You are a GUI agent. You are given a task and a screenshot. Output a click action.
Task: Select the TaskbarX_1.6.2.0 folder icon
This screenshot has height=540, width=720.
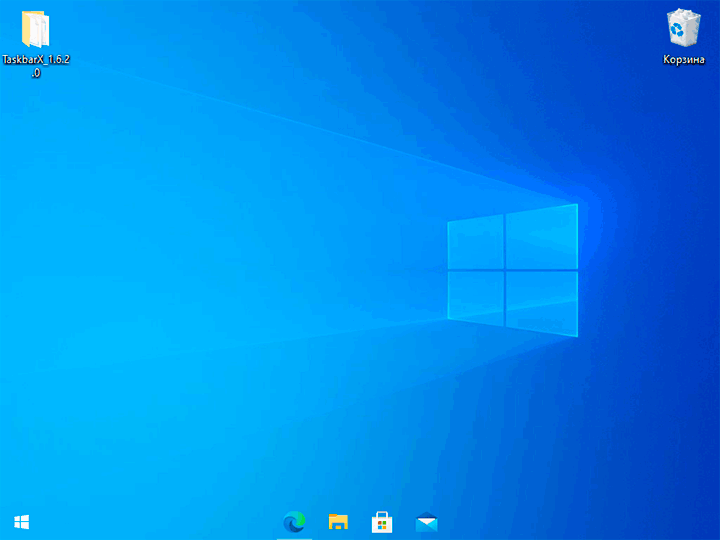tap(35, 29)
